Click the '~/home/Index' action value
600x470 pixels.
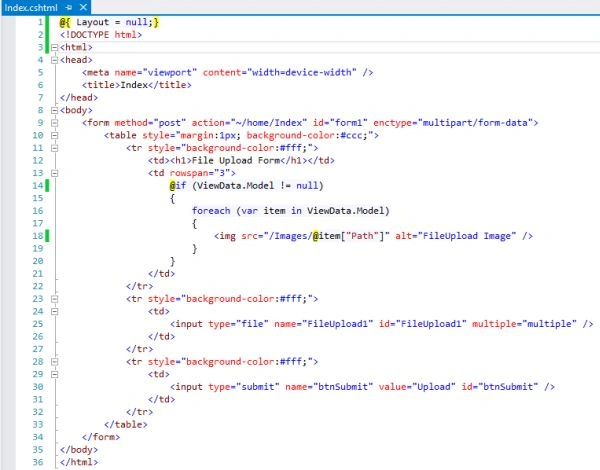click(x=269, y=123)
